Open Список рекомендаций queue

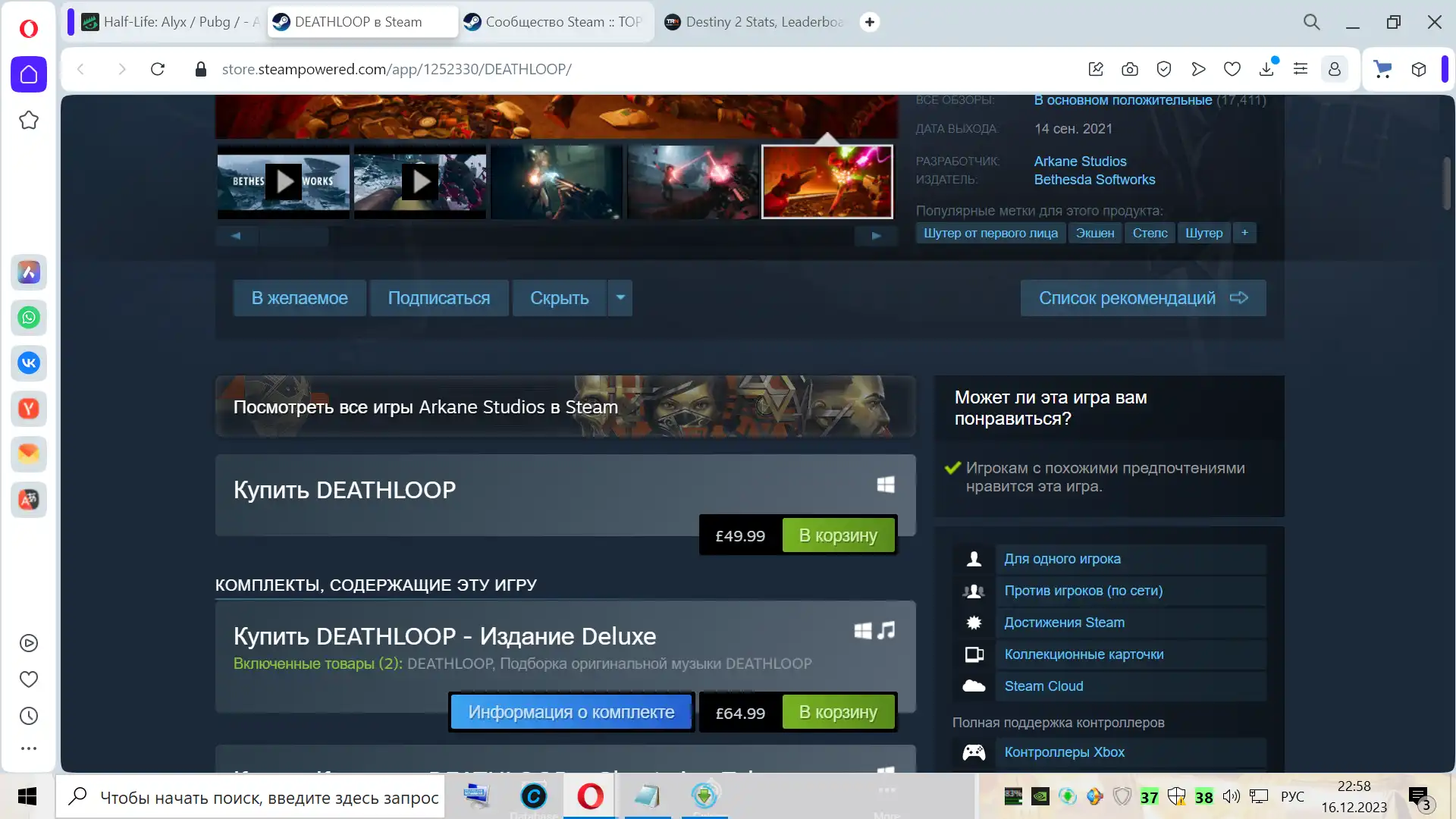[x=1143, y=298]
